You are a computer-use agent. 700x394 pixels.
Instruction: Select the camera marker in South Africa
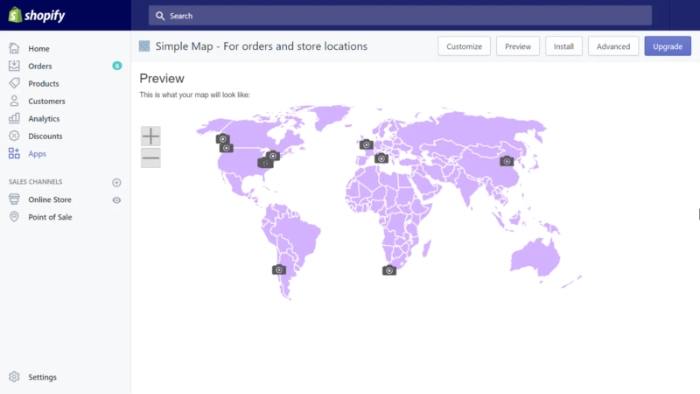pos(389,270)
